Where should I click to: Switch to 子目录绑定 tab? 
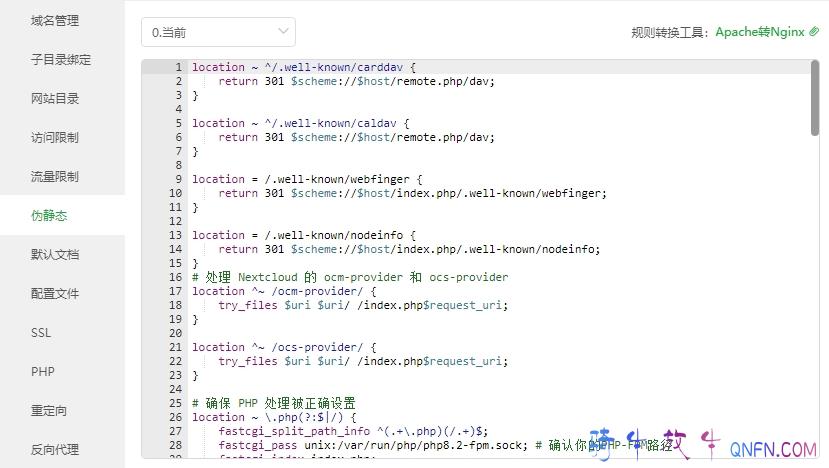[60, 59]
